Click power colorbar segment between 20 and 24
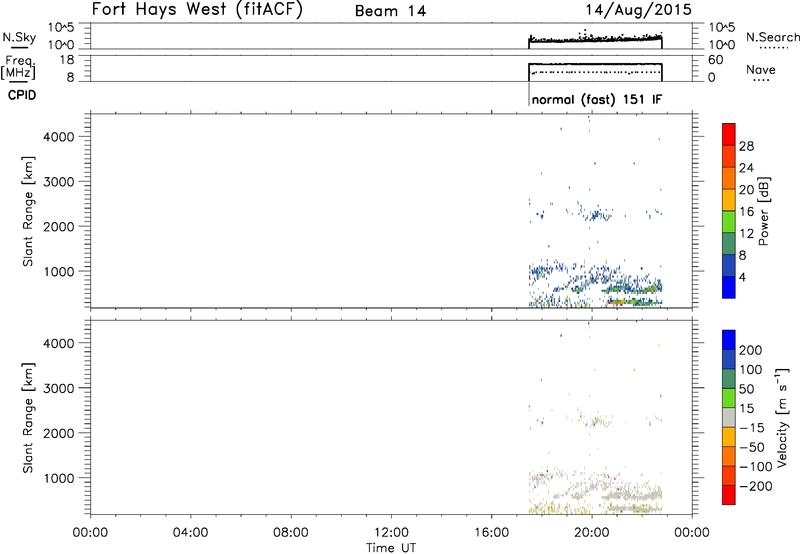The image size is (800, 554). [x=729, y=178]
